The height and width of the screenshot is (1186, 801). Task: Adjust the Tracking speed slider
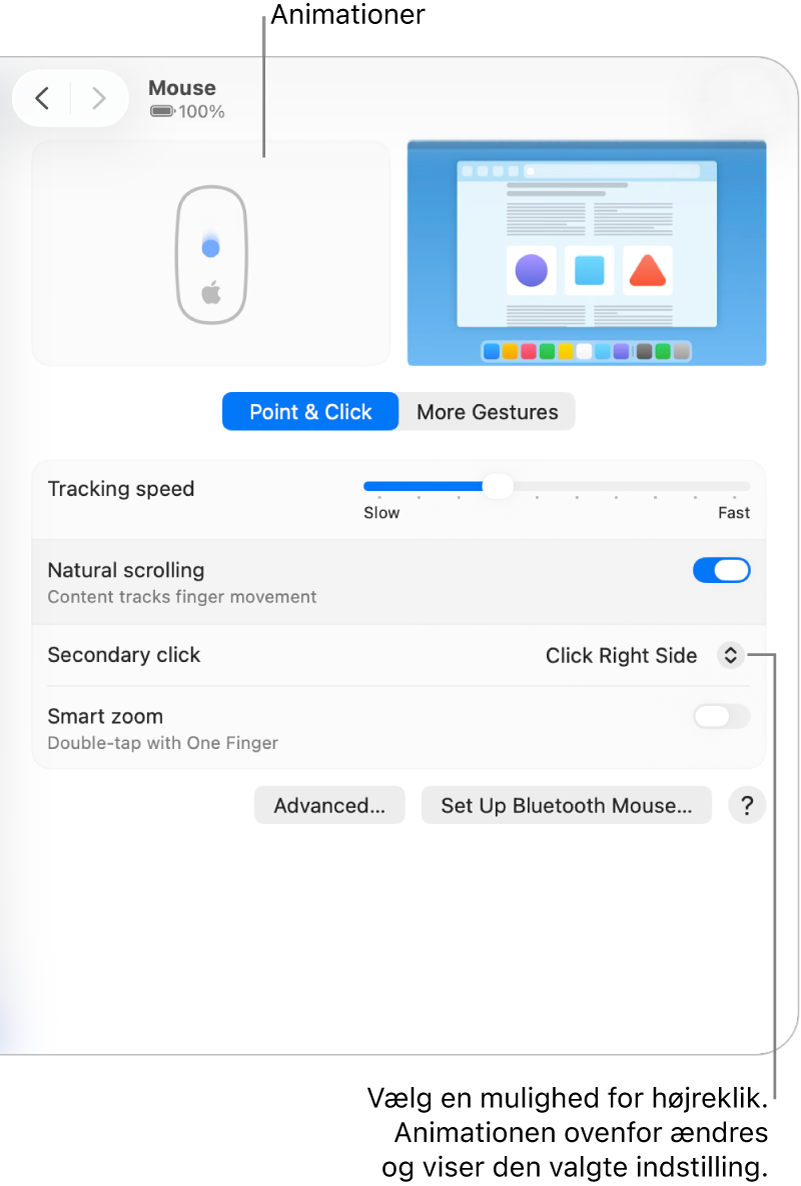498,486
